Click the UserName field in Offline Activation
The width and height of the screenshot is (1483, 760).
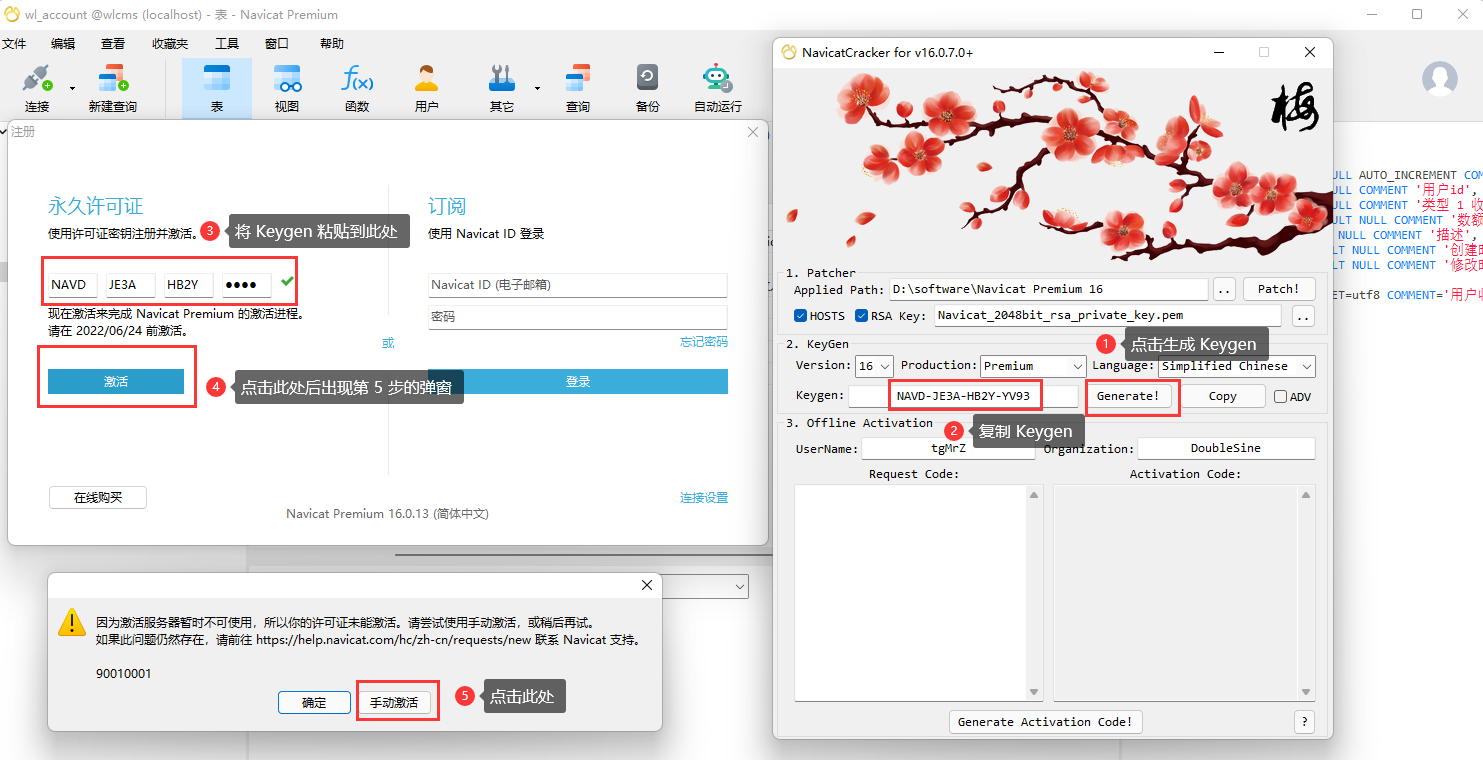948,449
